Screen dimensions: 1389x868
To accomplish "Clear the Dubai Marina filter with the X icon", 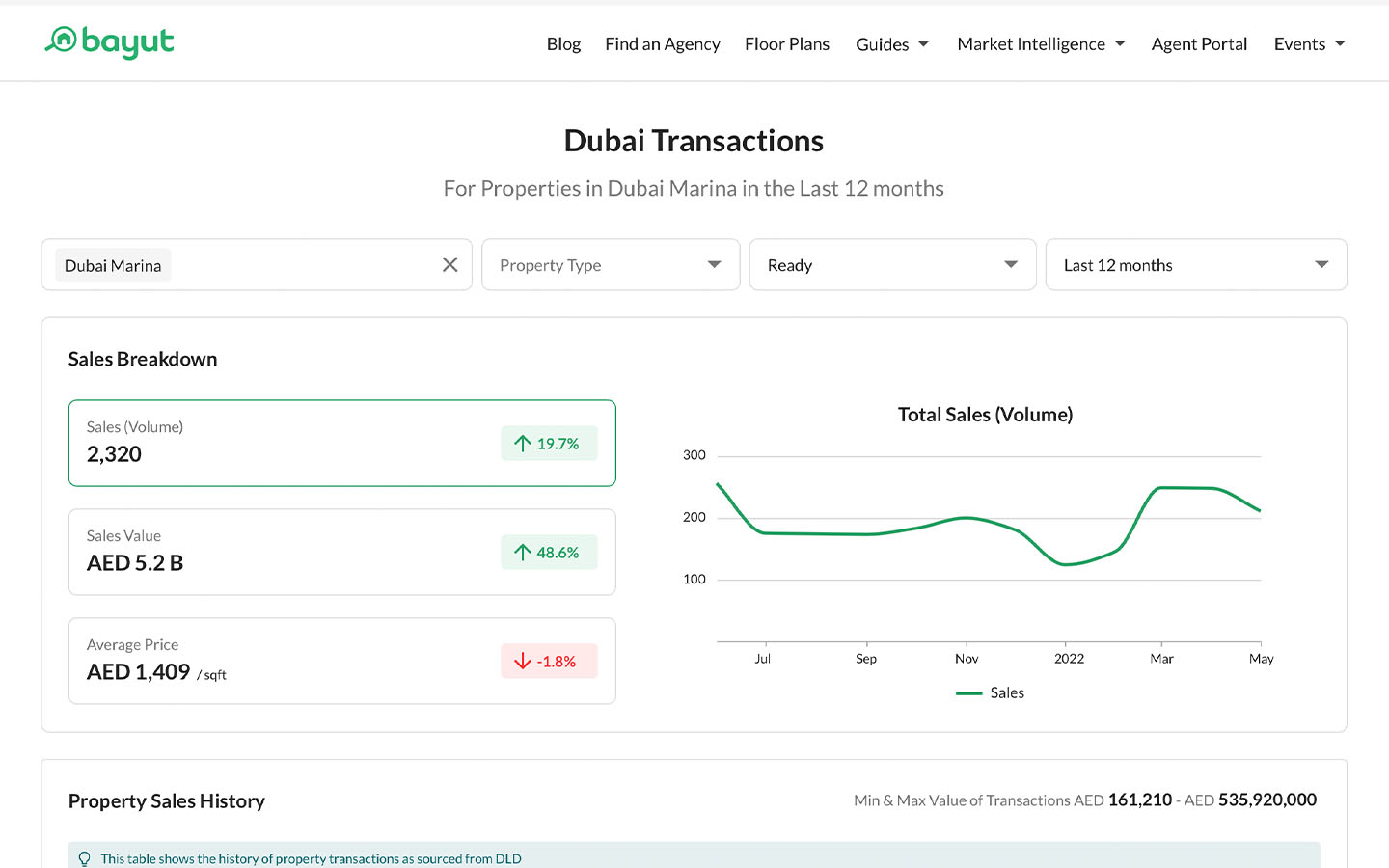I will [x=449, y=264].
